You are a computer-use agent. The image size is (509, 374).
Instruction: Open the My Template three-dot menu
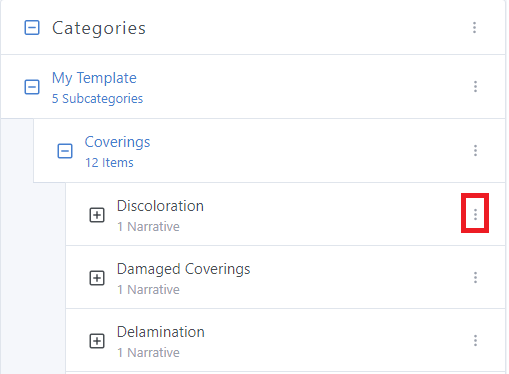(x=475, y=86)
